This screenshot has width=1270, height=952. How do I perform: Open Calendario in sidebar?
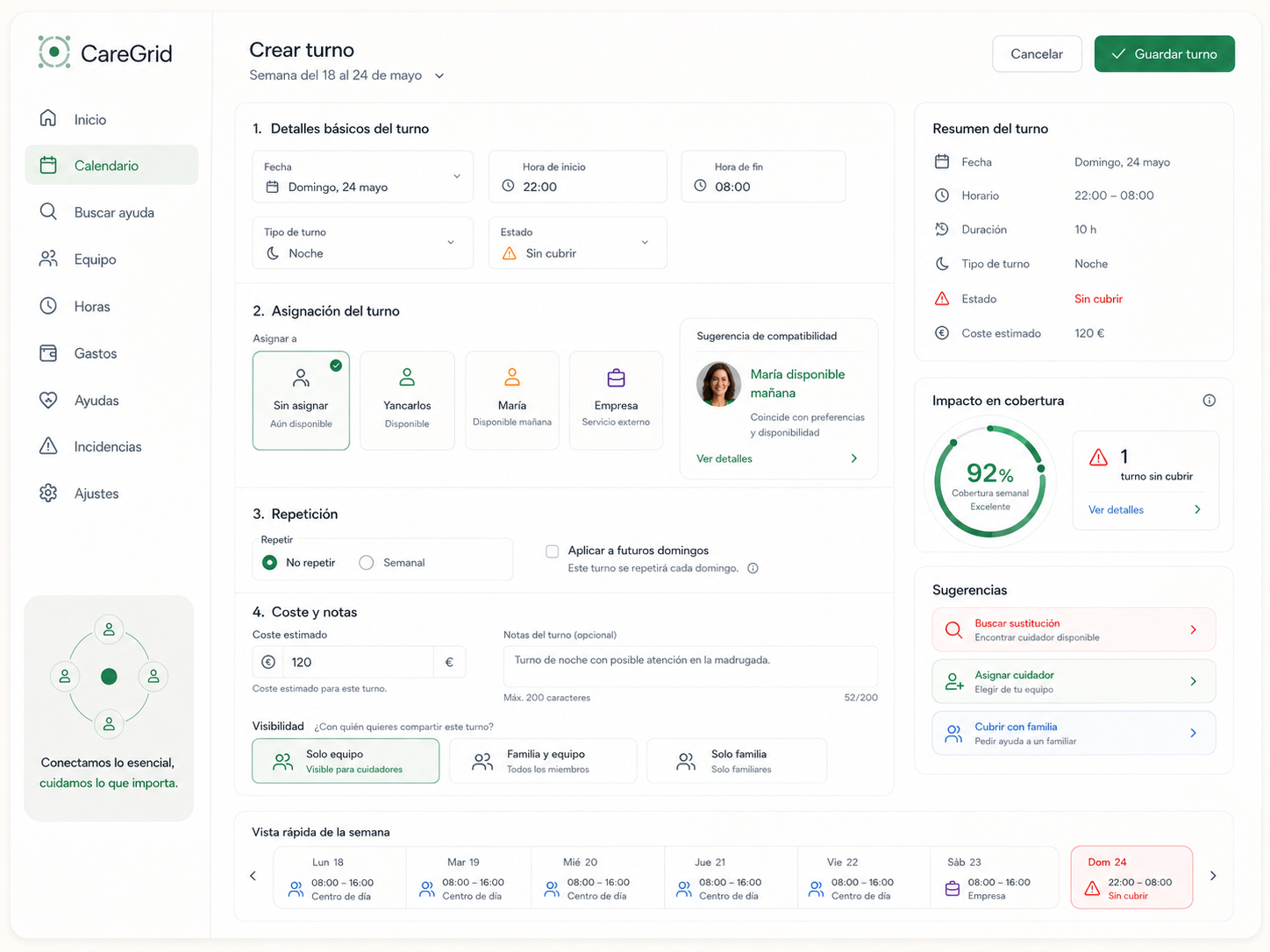pos(111,165)
